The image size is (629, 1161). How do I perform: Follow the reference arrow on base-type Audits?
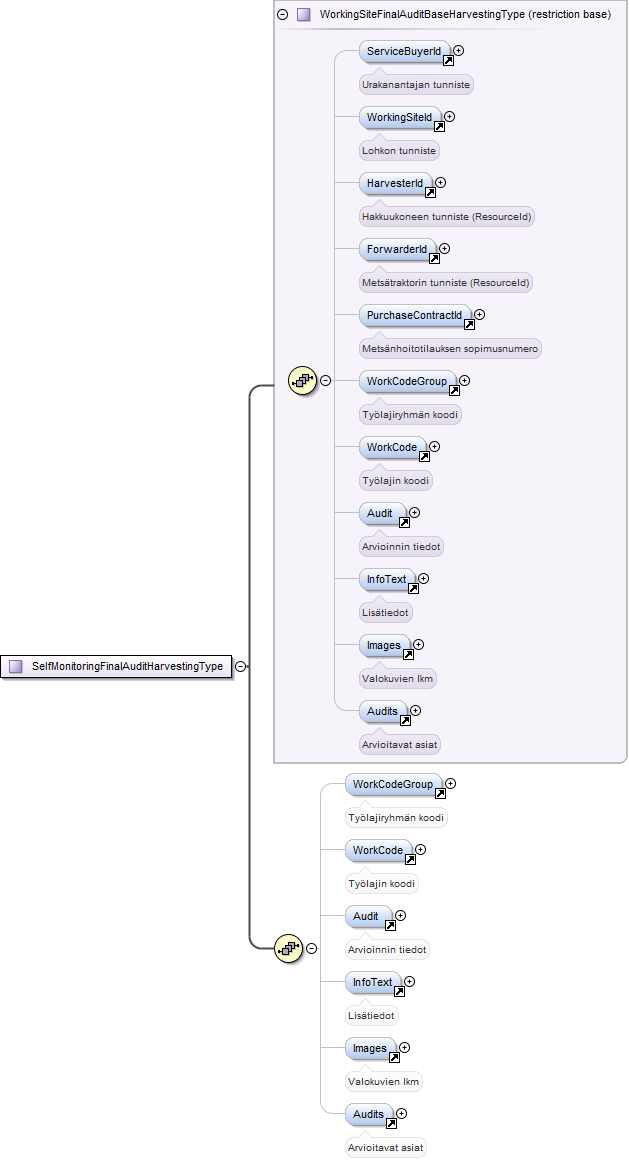pos(406,720)
